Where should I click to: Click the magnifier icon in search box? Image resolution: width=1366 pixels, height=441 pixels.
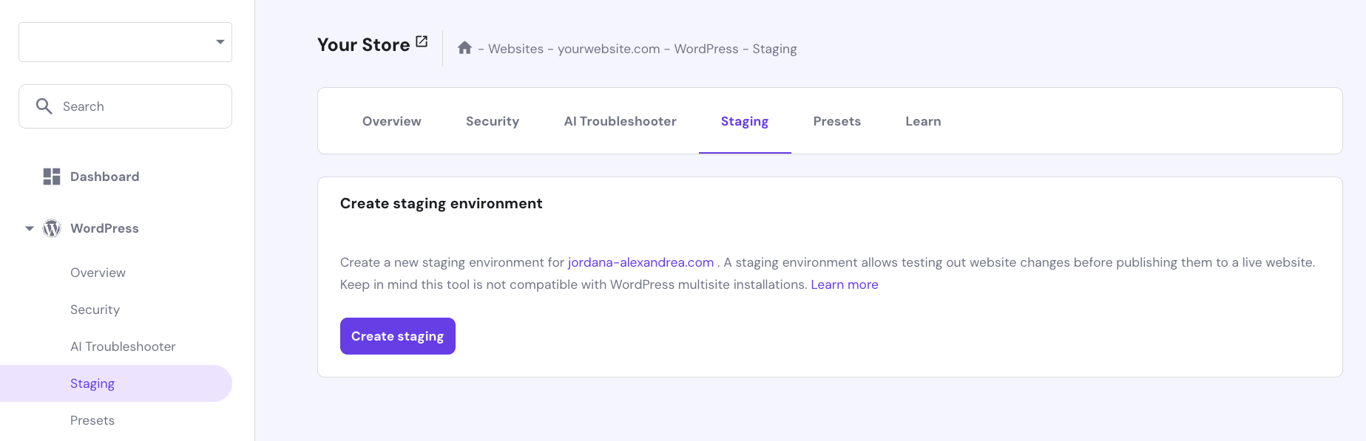pyautogui.click(x=44, y=106)
